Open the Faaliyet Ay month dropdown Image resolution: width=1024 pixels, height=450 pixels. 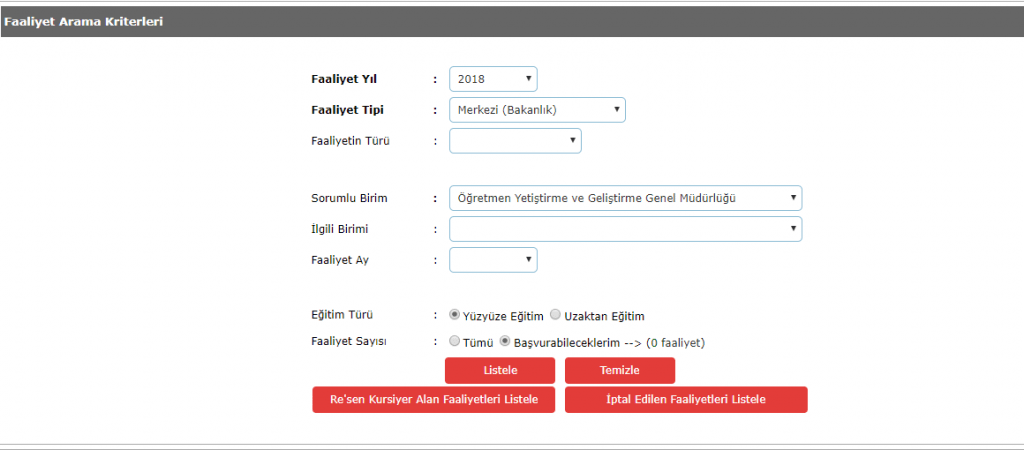[493, 260]
